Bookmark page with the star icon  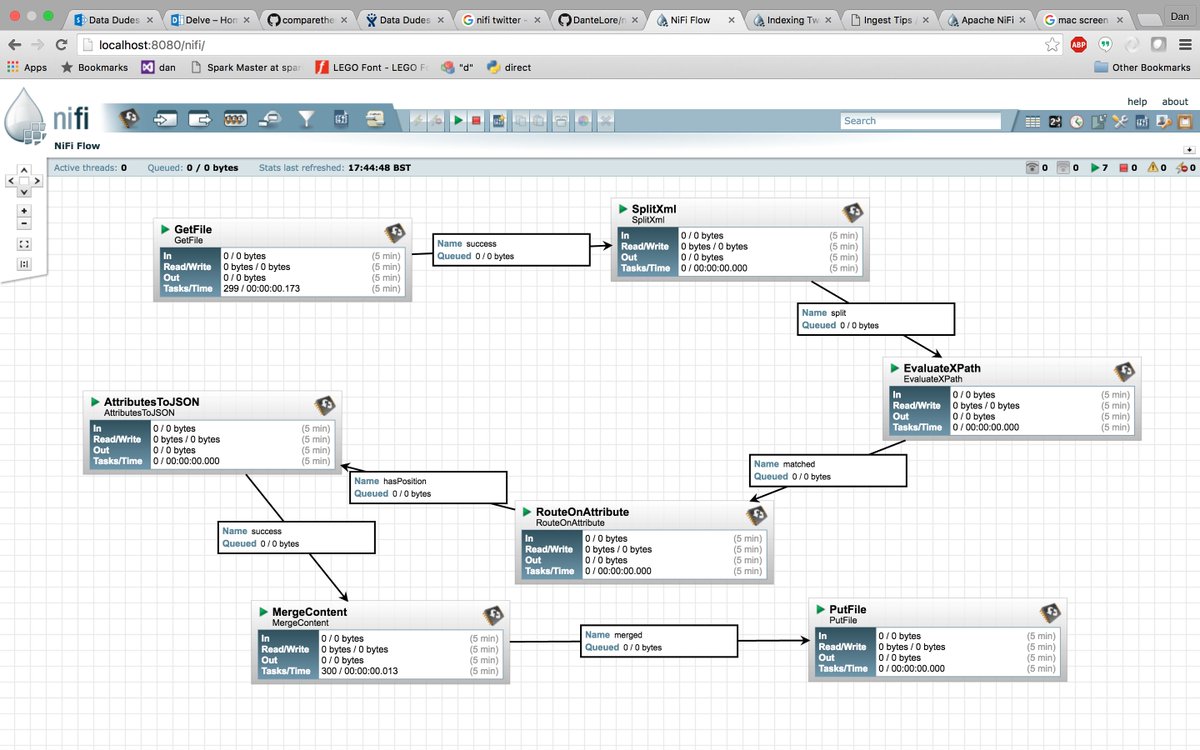click(1052, 45)
